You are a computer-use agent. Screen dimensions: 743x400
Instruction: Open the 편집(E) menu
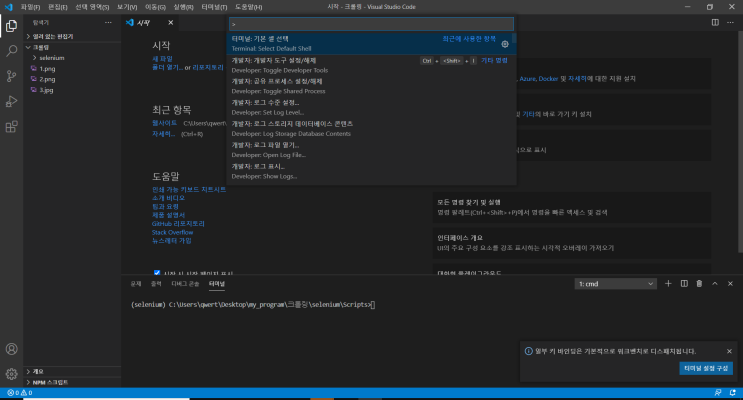click(x=57, y=7)
